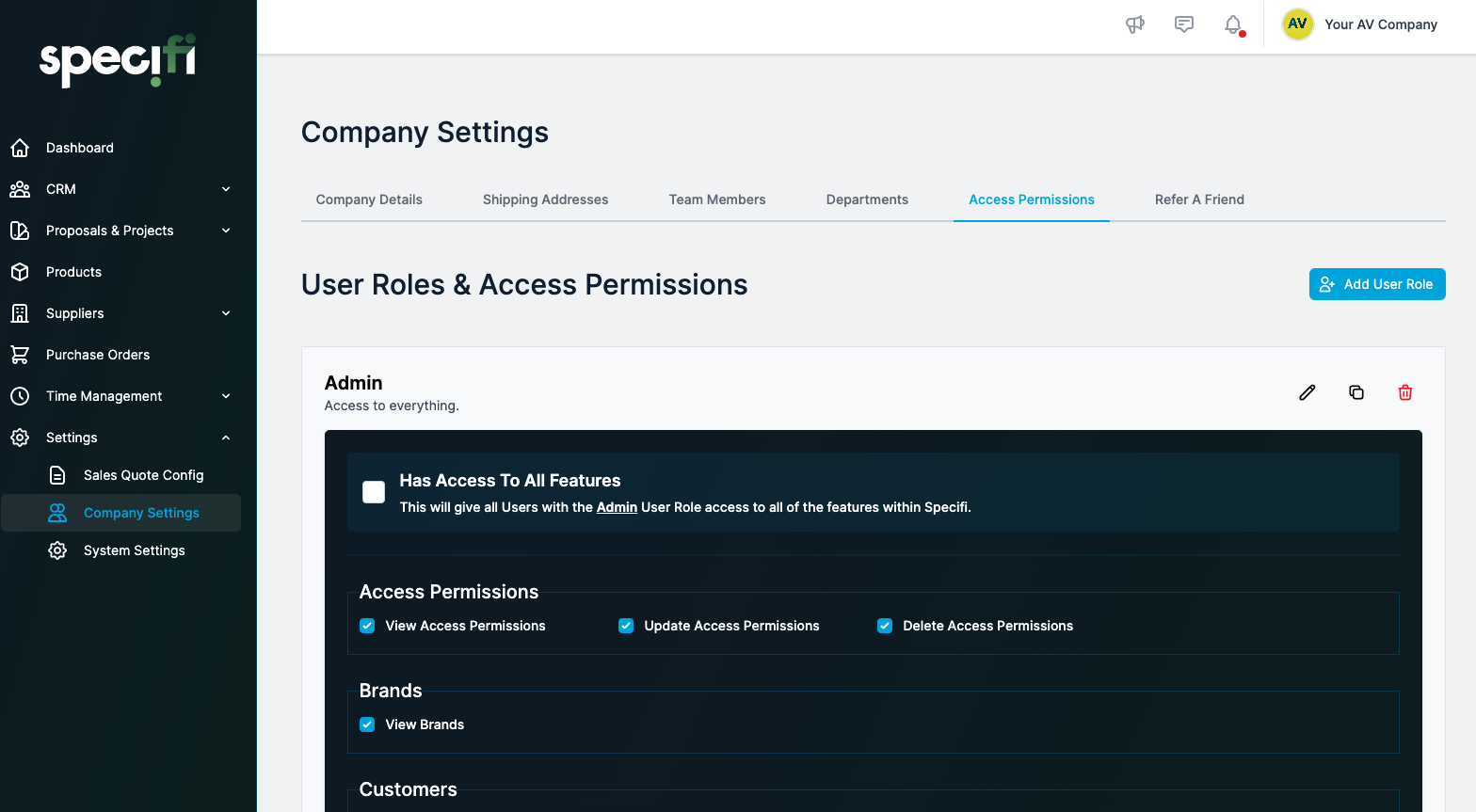Image resolution: width=1476 pixels, height=812 pixels.
Task: Select the Access Permissions tab
Action: (1032, 199)
